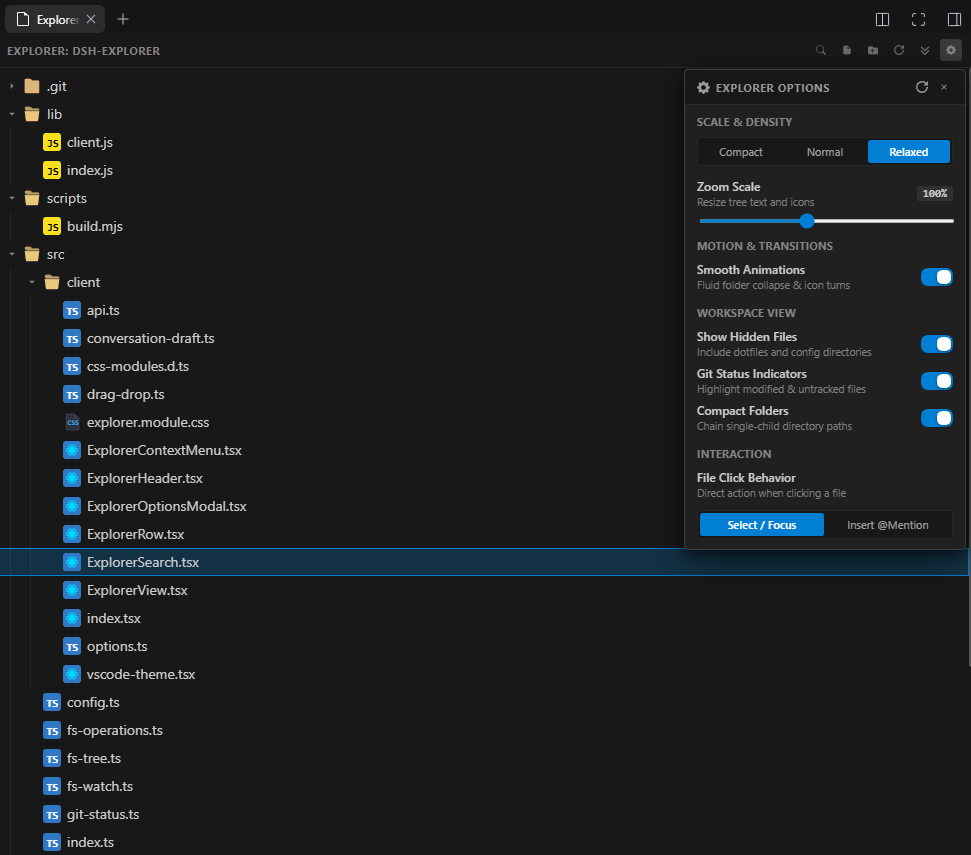Open a new tab with plus
Screen dimensions: 971x855
pos(123,19)
